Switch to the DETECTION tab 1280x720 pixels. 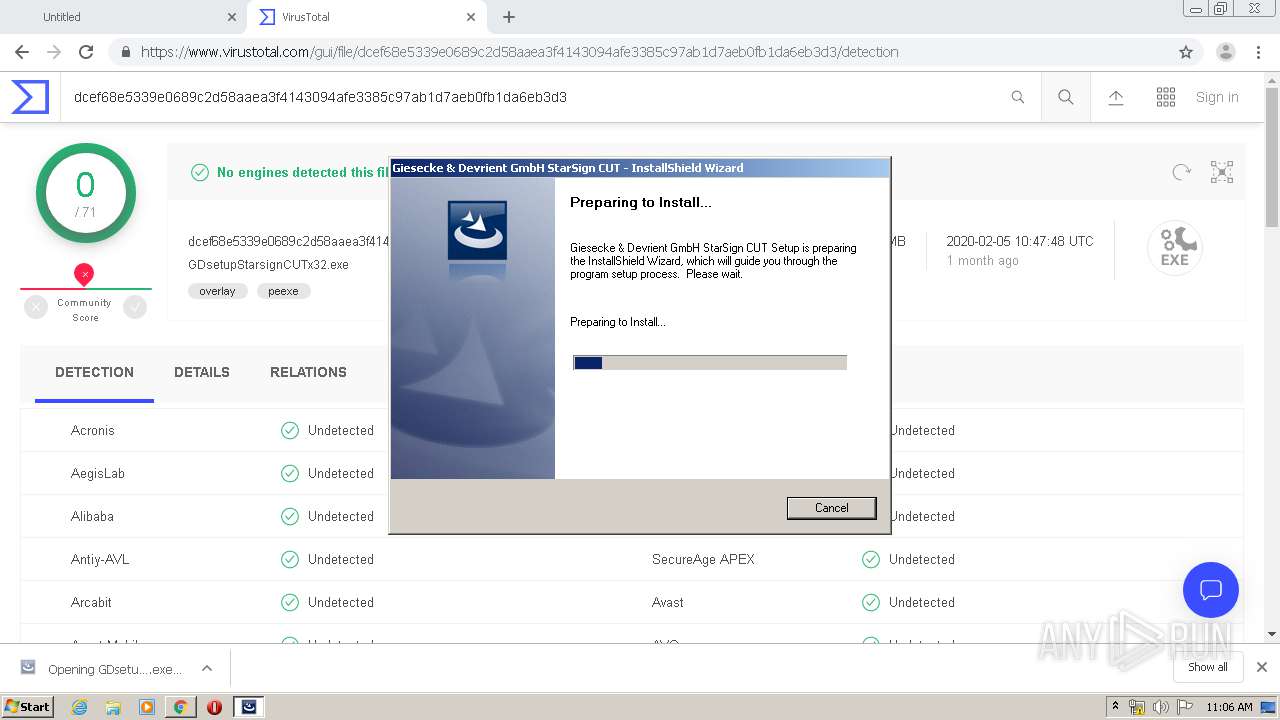click(x=94, y=372)
